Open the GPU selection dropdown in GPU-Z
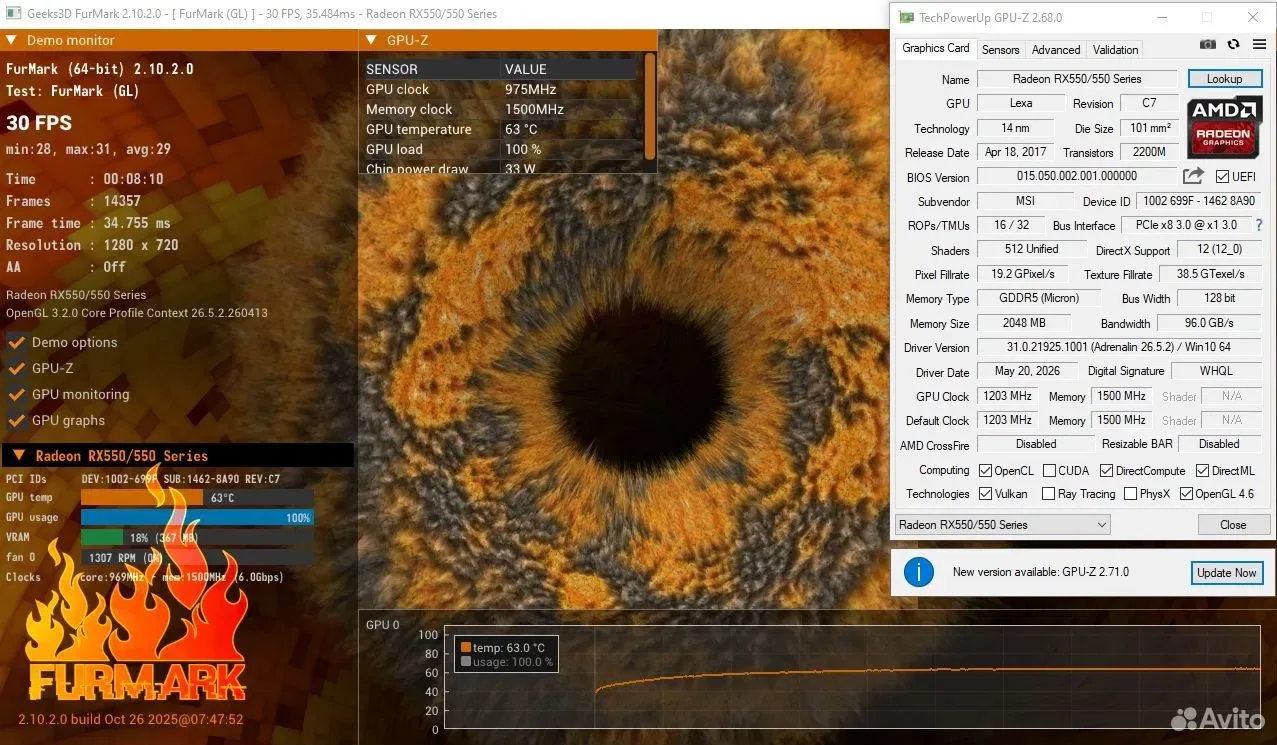The height and width of the screenshot is (745, 1277). click(x=1002, y=525)
